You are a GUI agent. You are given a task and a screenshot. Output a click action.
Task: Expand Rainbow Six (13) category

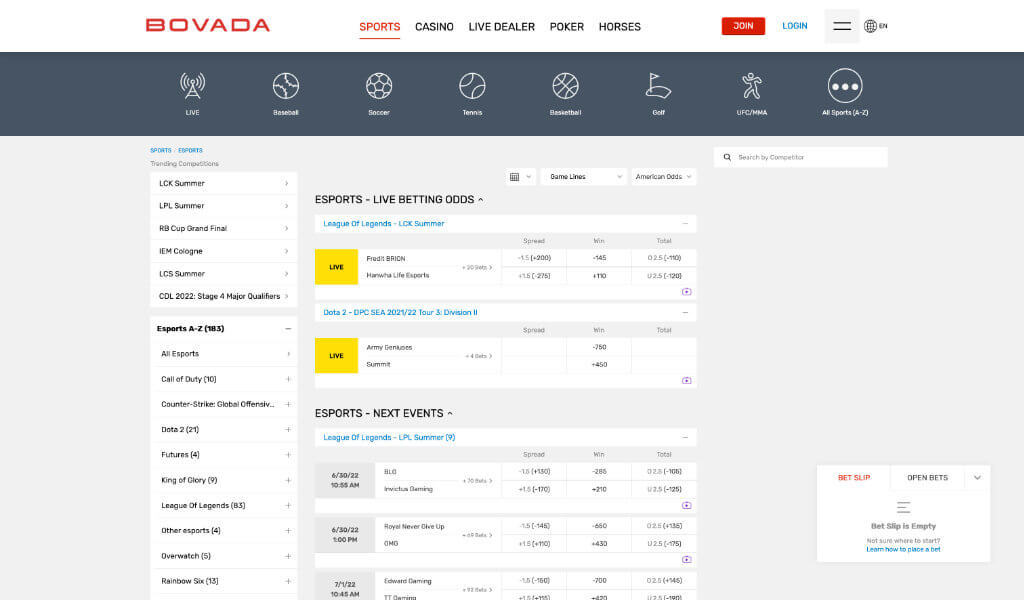pos(288,581)
